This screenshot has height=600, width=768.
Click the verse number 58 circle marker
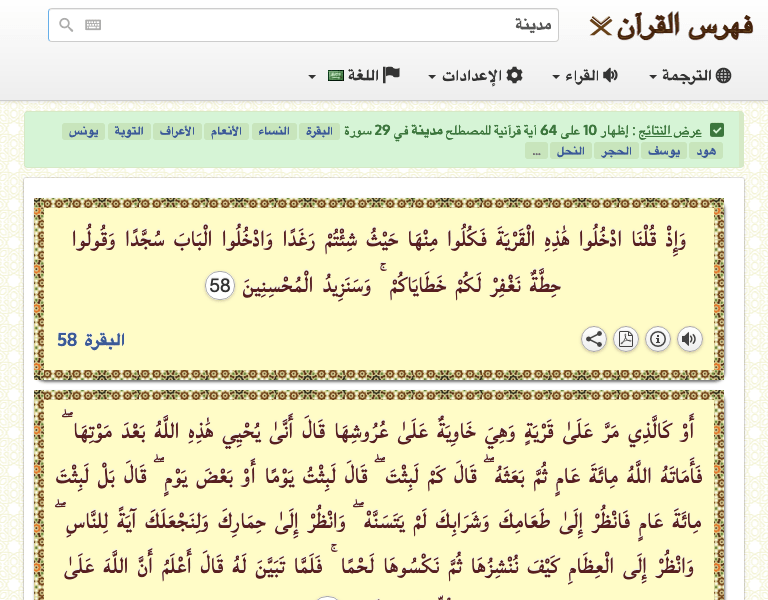click(x=220, y=286)
